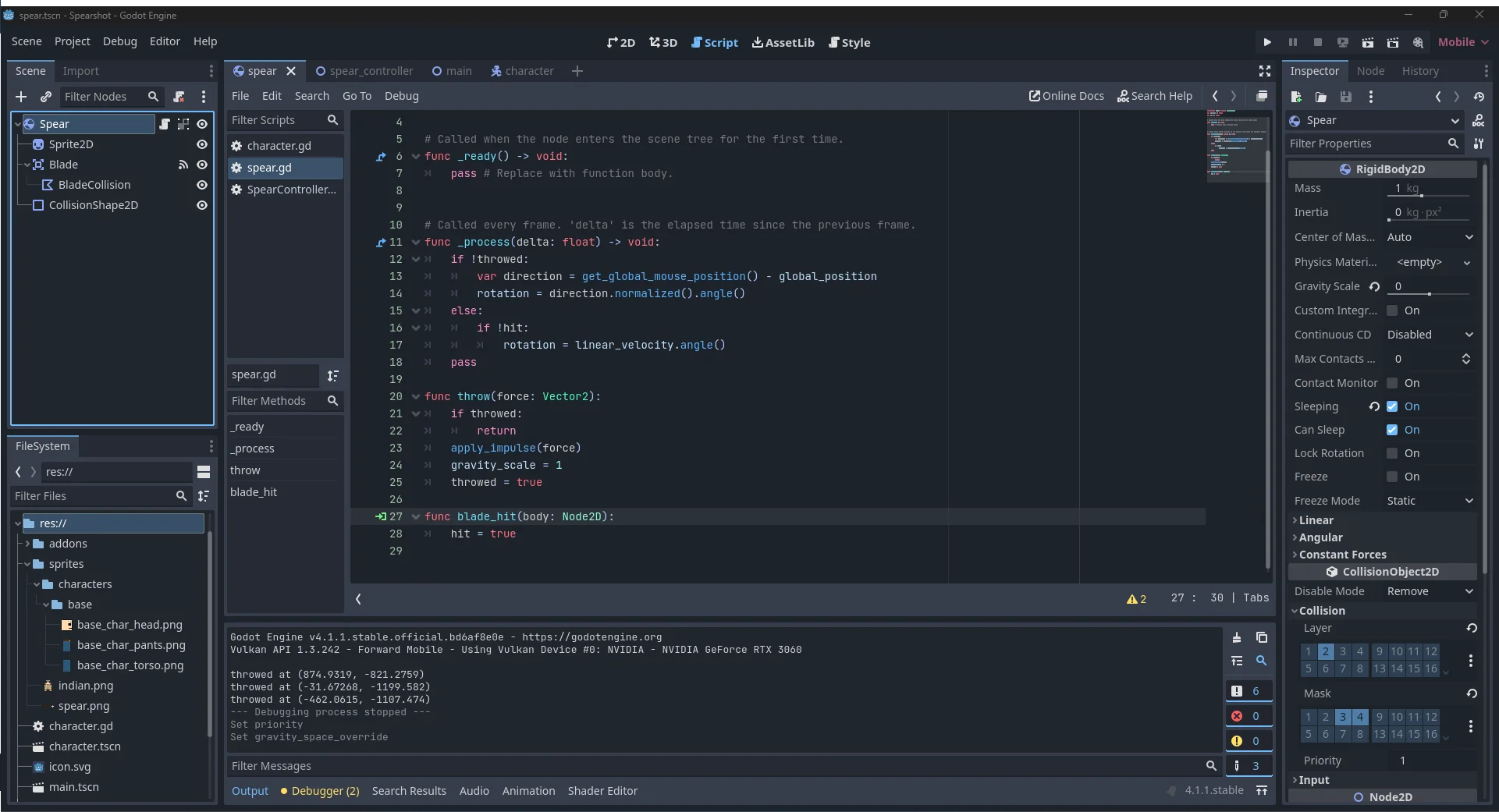Enable the Contact Monitor checkbox
The height and width of the screenshot is (812, 1499).
click(1394, 383)
